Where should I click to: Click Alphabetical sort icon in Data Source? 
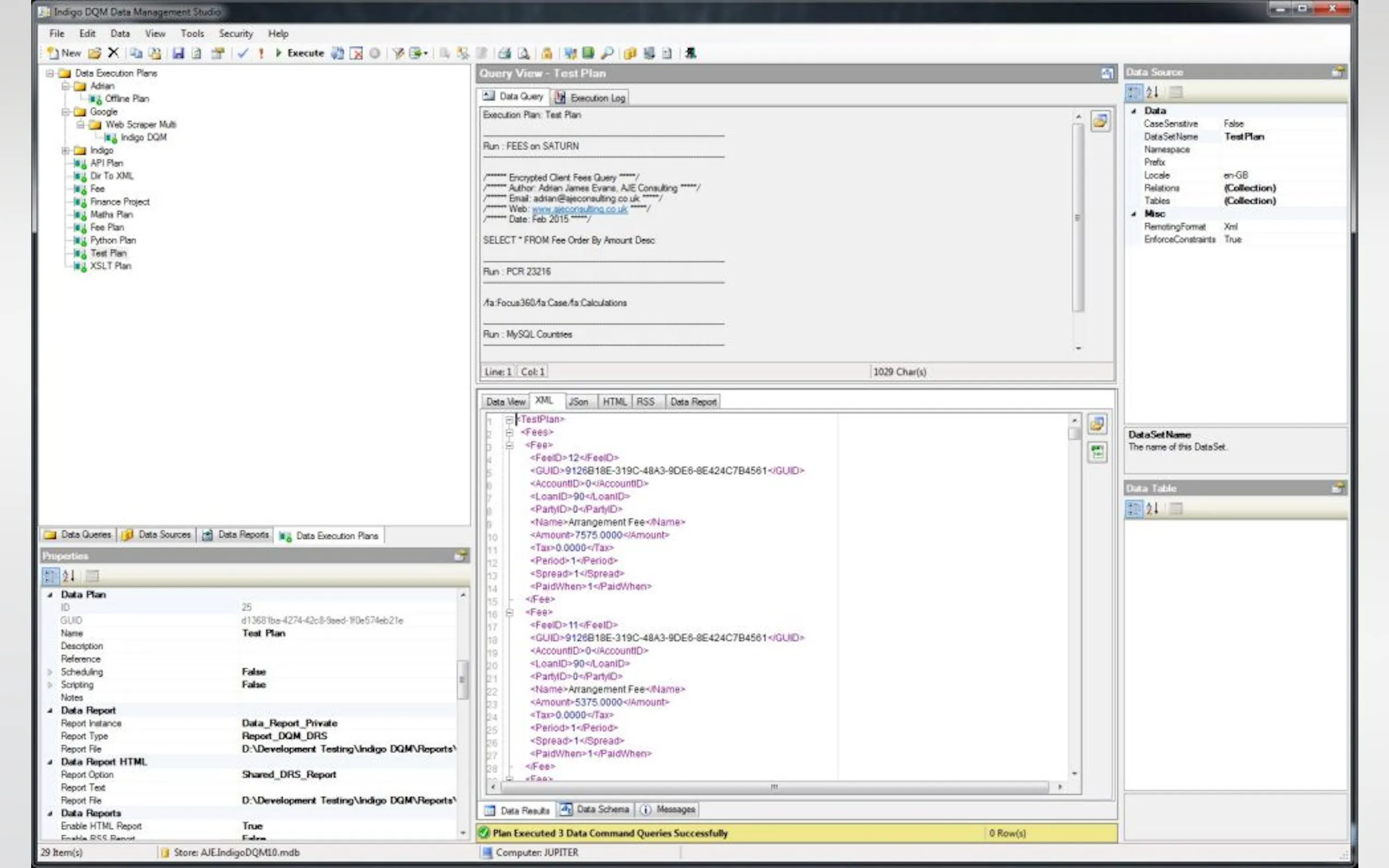(x=1152, y=92)
